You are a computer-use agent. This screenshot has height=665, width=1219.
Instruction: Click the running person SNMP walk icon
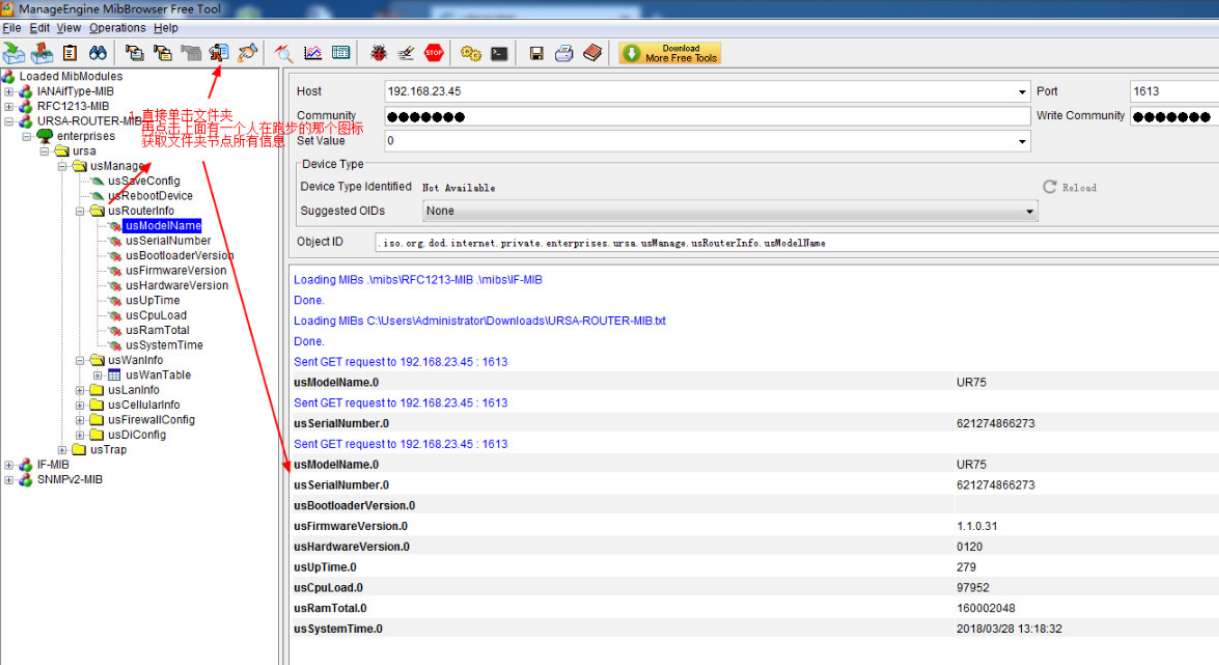[219, 53]
